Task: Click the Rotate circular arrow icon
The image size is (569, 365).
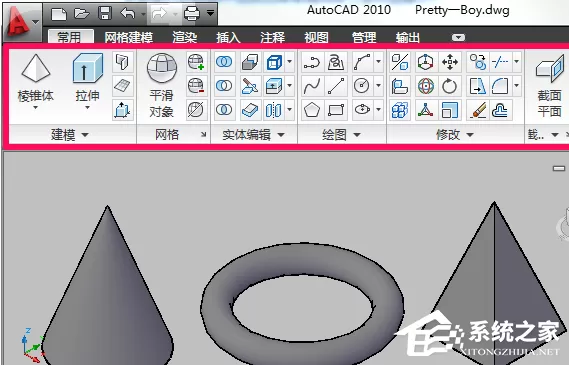Action: (x=450, y=86)
